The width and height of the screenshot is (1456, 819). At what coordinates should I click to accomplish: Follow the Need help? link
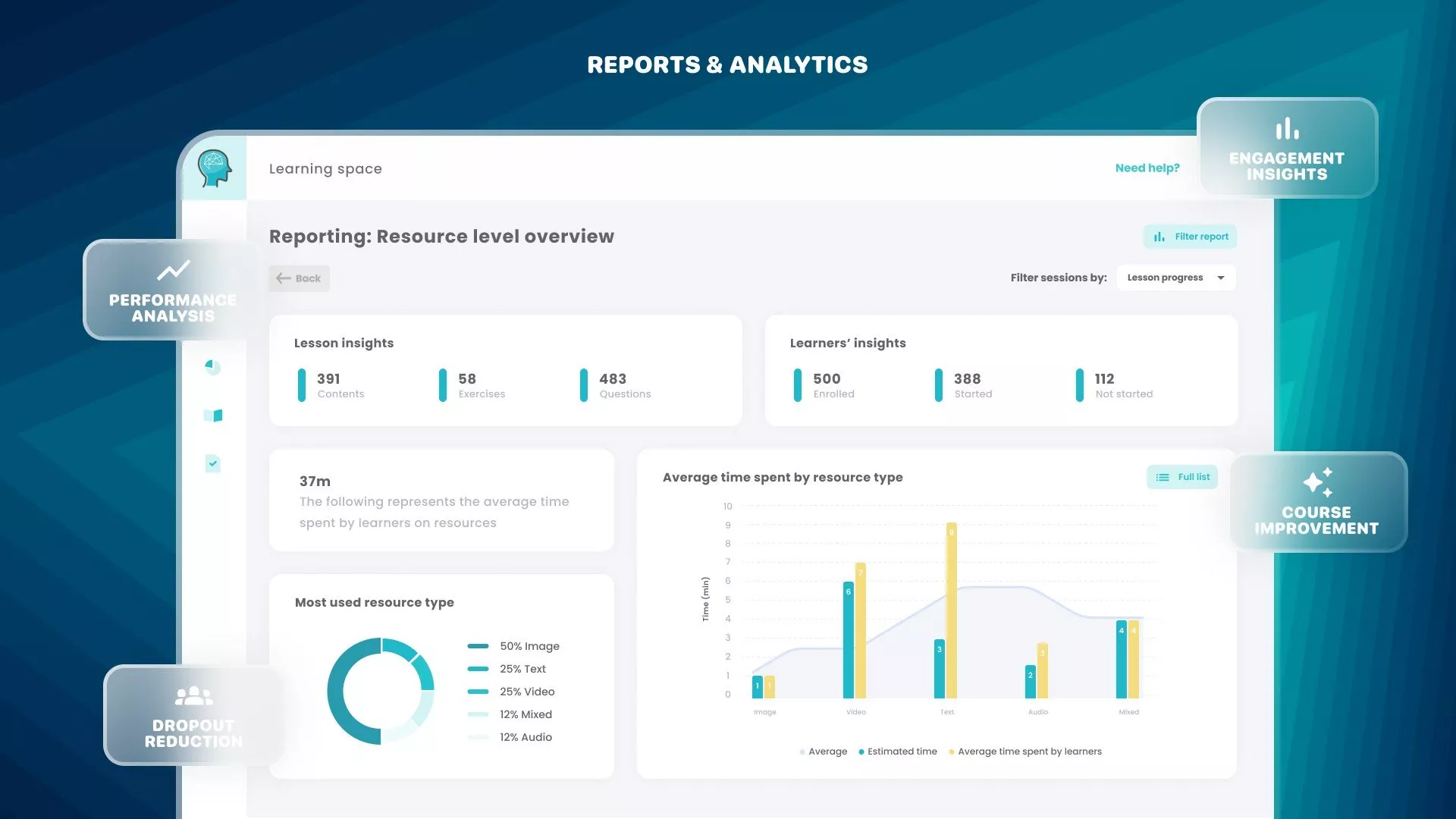point(1147,168)
